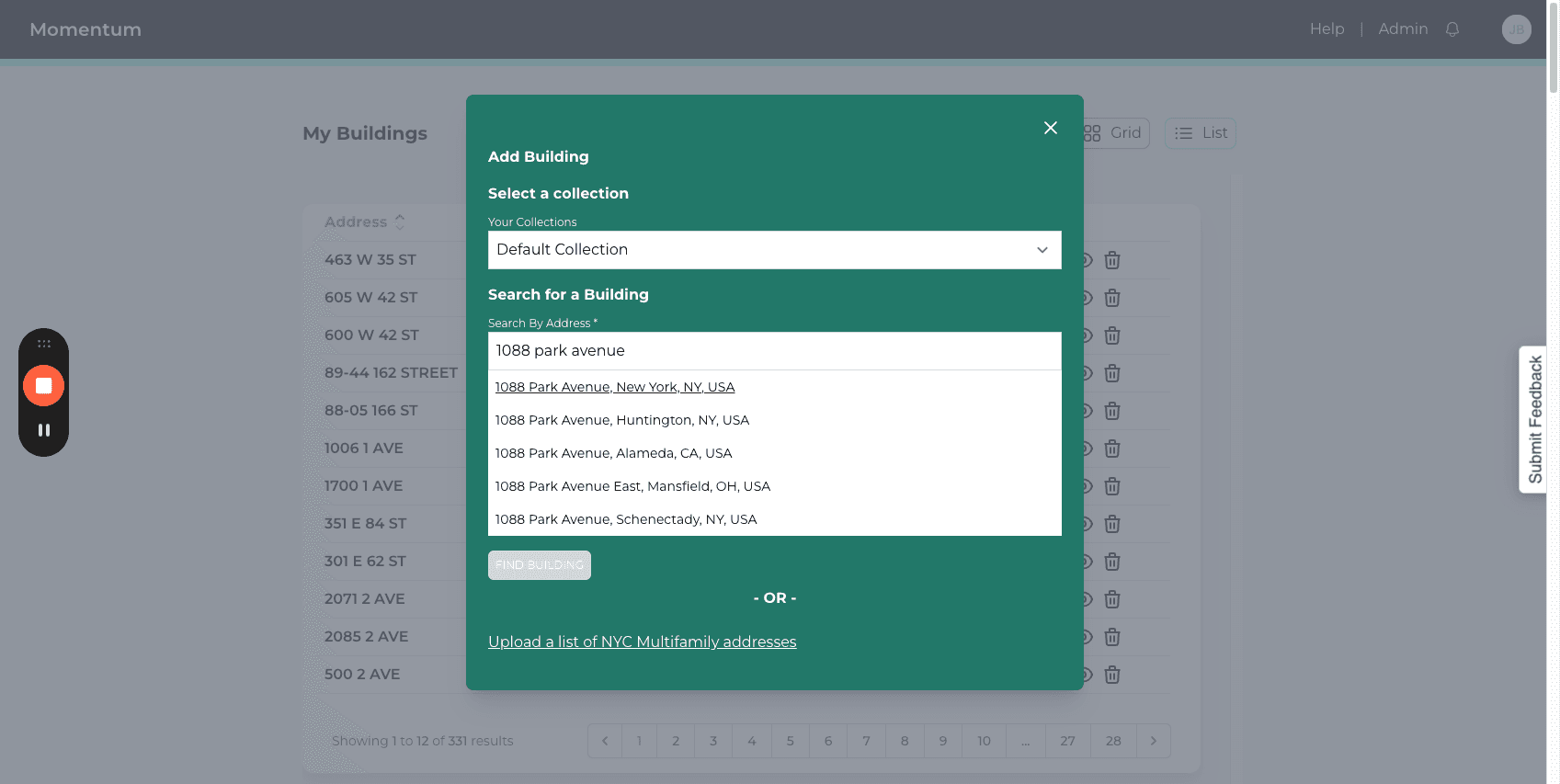Image resolution: width=1560 pixels, height=784 pixels.
Task: Click the 301 E 62 ST address
Action: 365,562
